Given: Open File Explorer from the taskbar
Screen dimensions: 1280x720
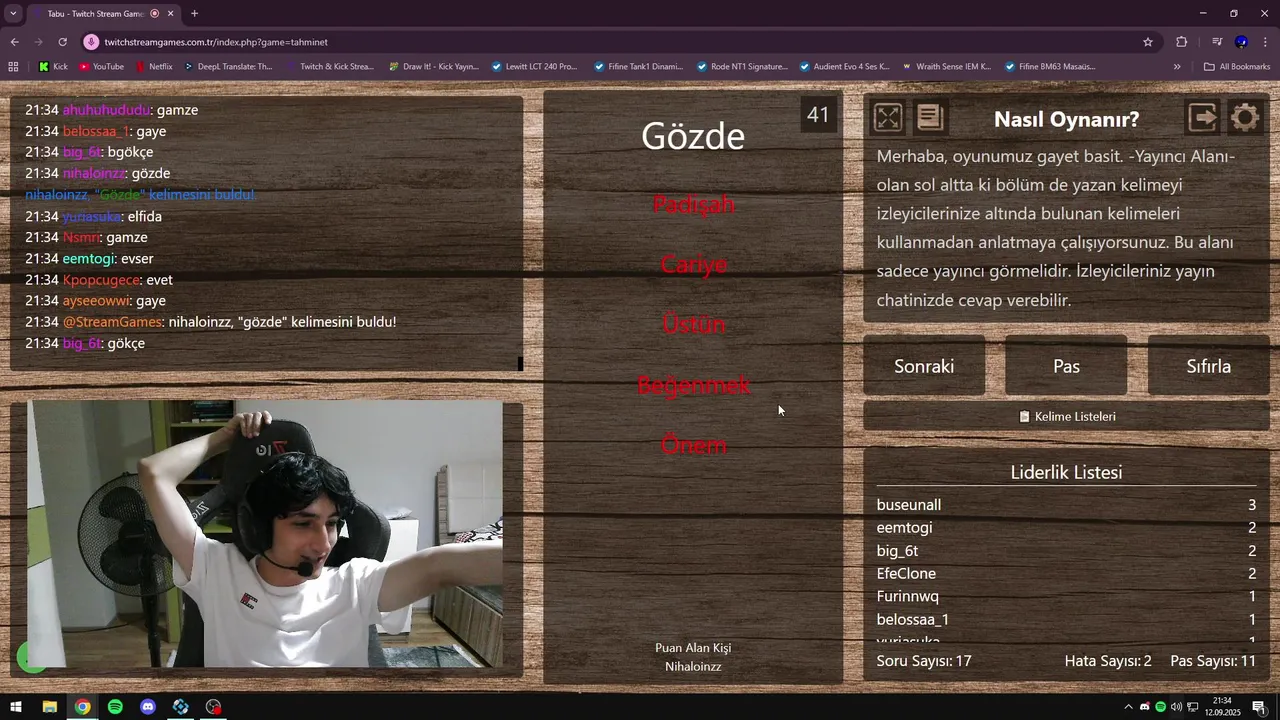Looking at the screenshot, I should 49,707.
